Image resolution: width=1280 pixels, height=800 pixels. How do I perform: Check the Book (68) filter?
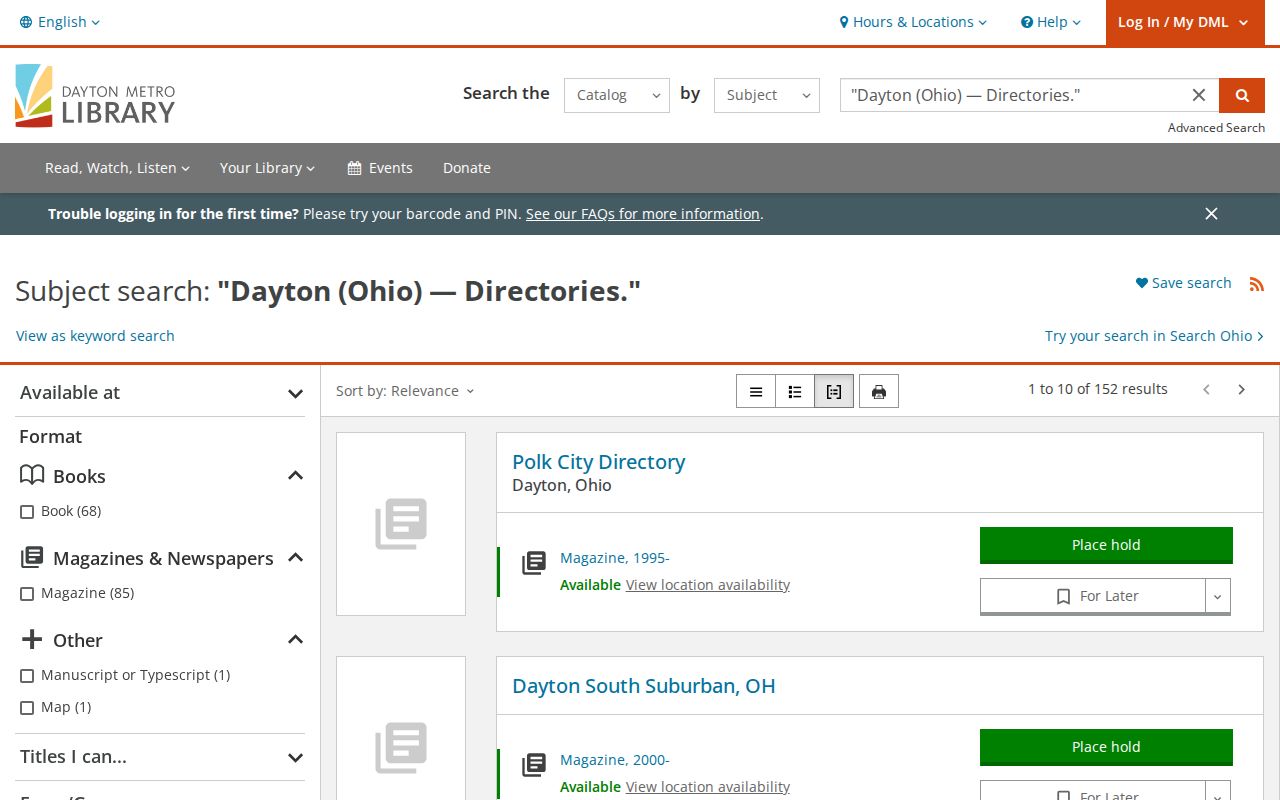click(x=27, y=512)
